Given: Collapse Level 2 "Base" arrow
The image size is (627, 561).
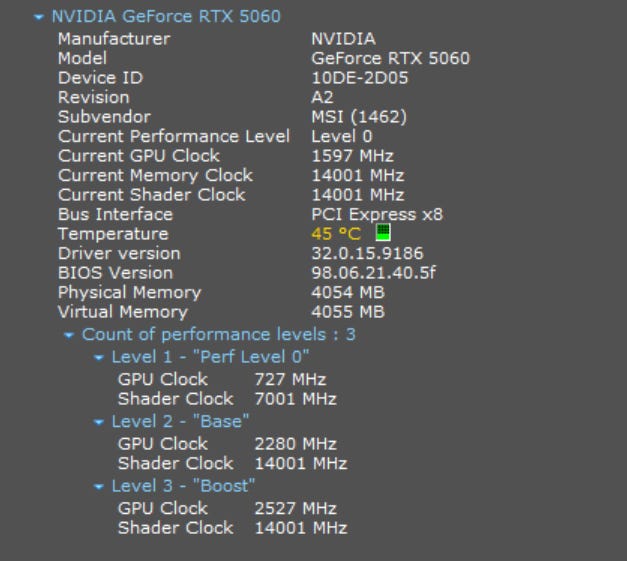Looking at the screenshot, I should click(99, 422).
